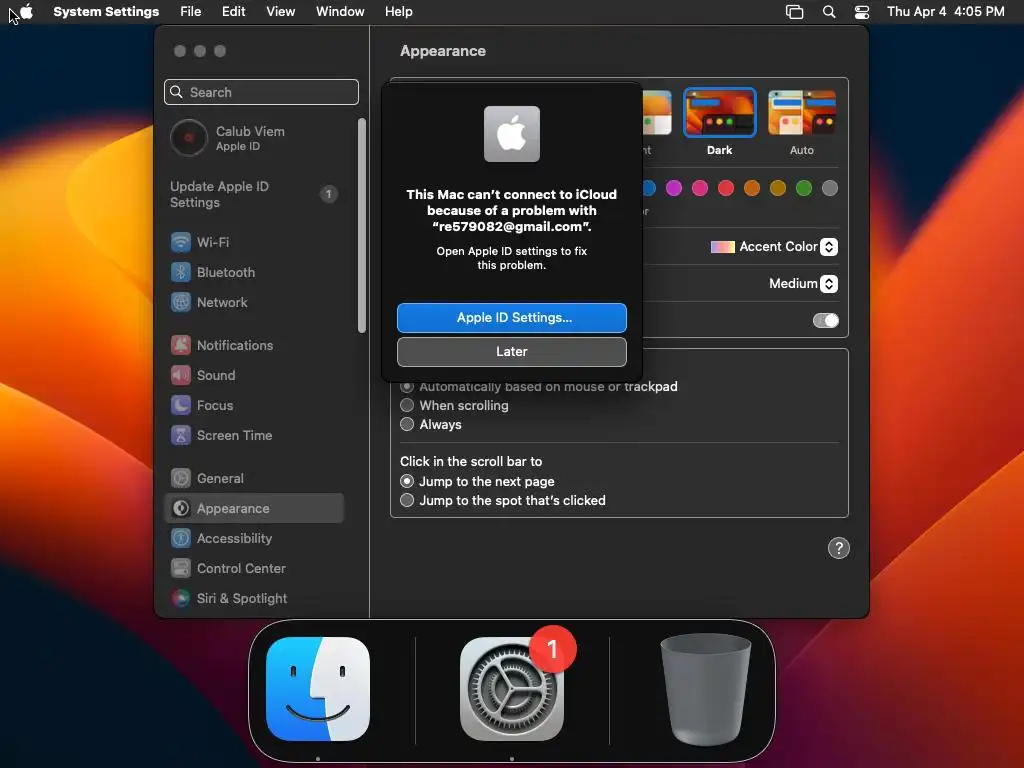This screenshot has height=768, width=1024.
Task: Pick the red accent color
Action: coord(726,189)
